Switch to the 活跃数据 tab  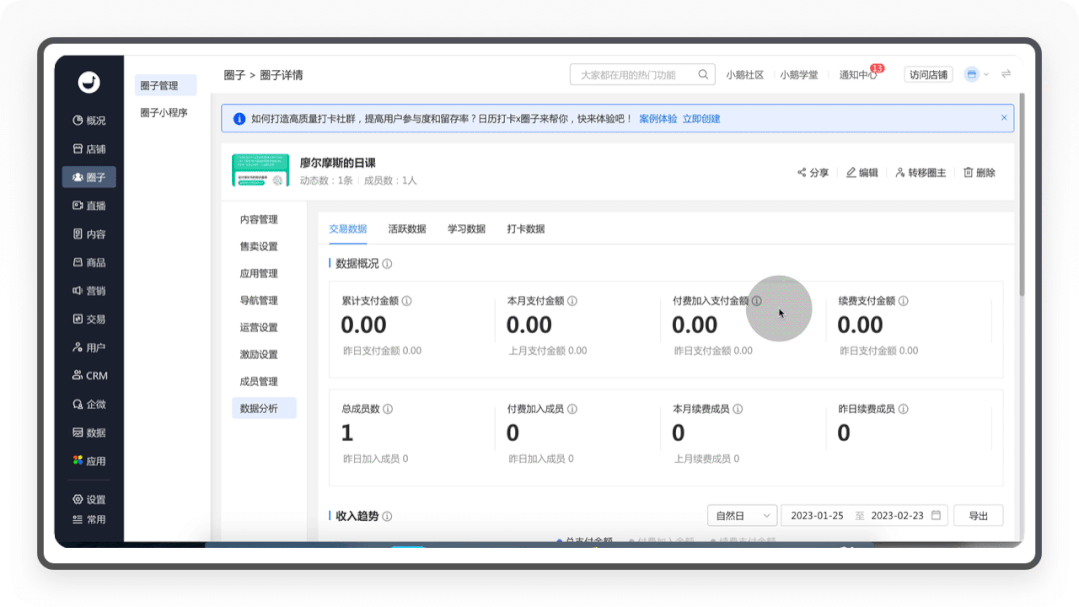coord(407,229)
